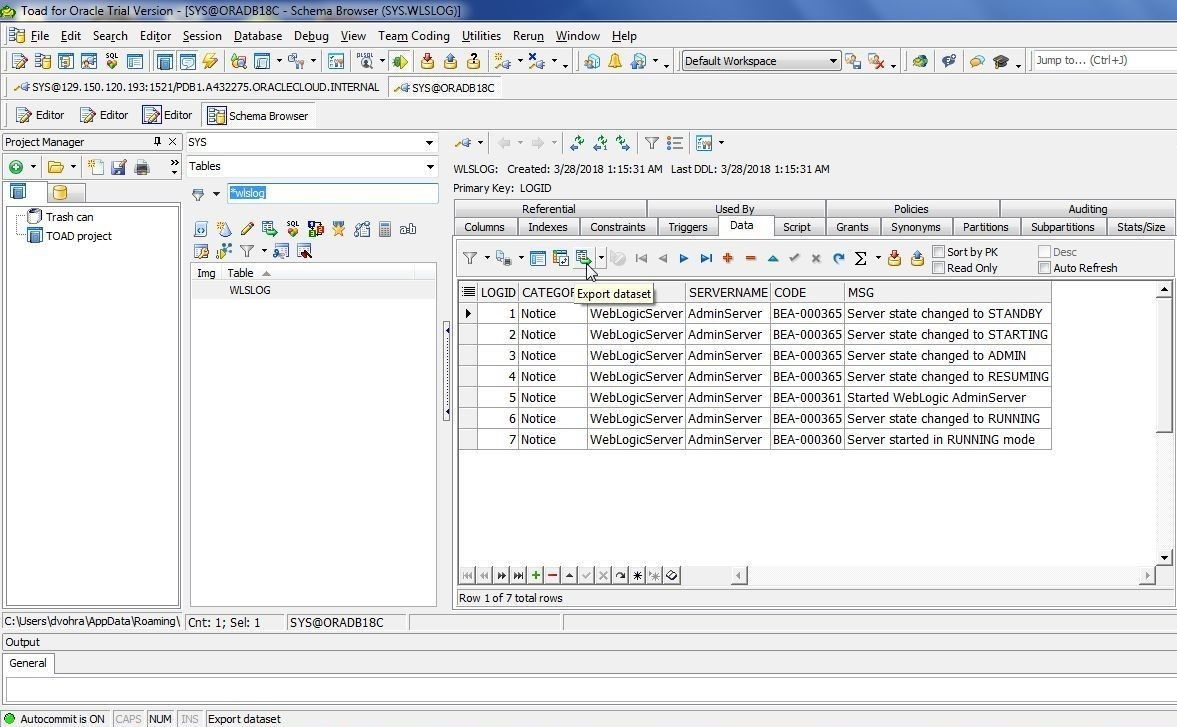Open the Indexes tab

click(x=547, y=227)
